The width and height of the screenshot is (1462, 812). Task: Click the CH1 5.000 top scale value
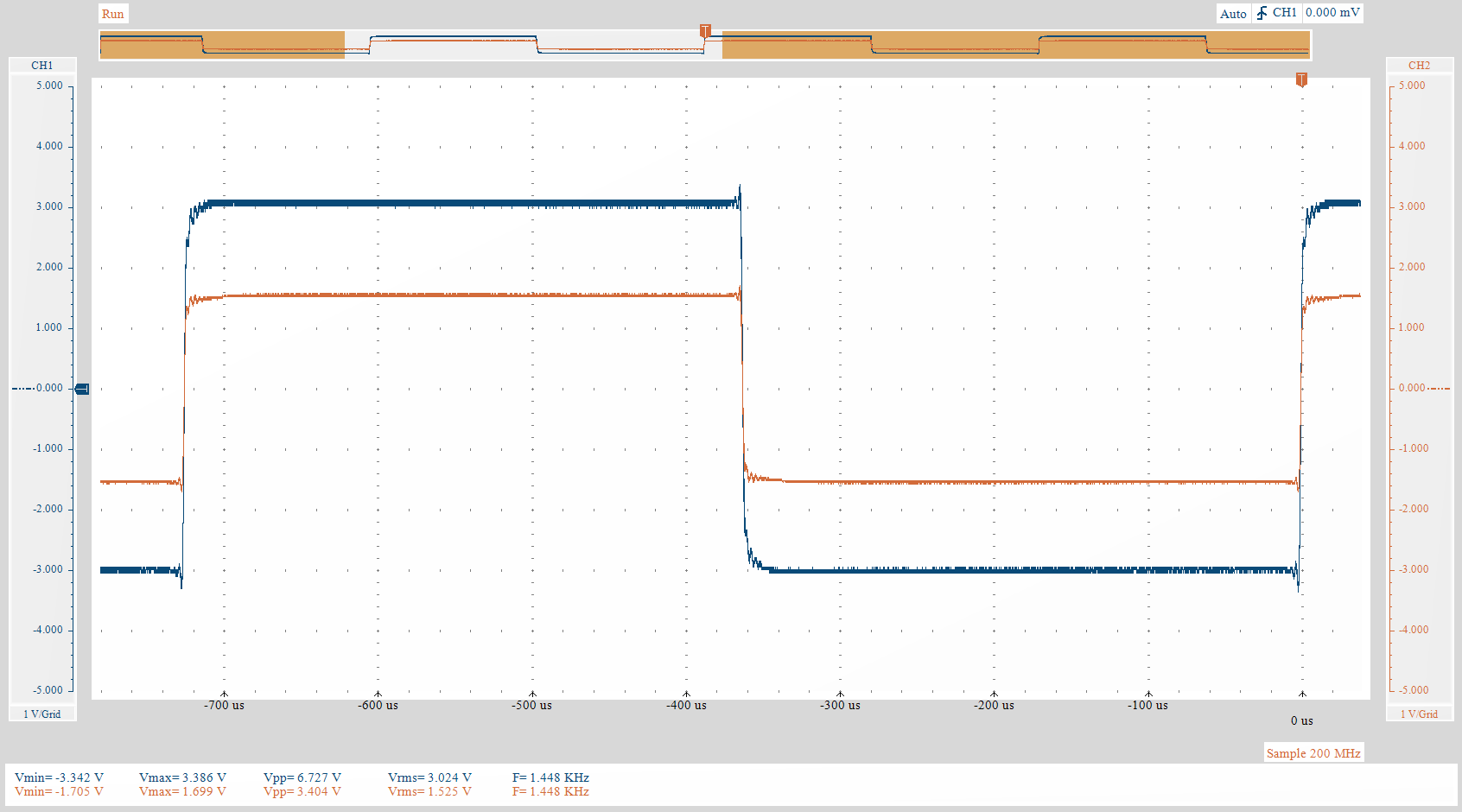pyautogui.click(x=49, y=86)
